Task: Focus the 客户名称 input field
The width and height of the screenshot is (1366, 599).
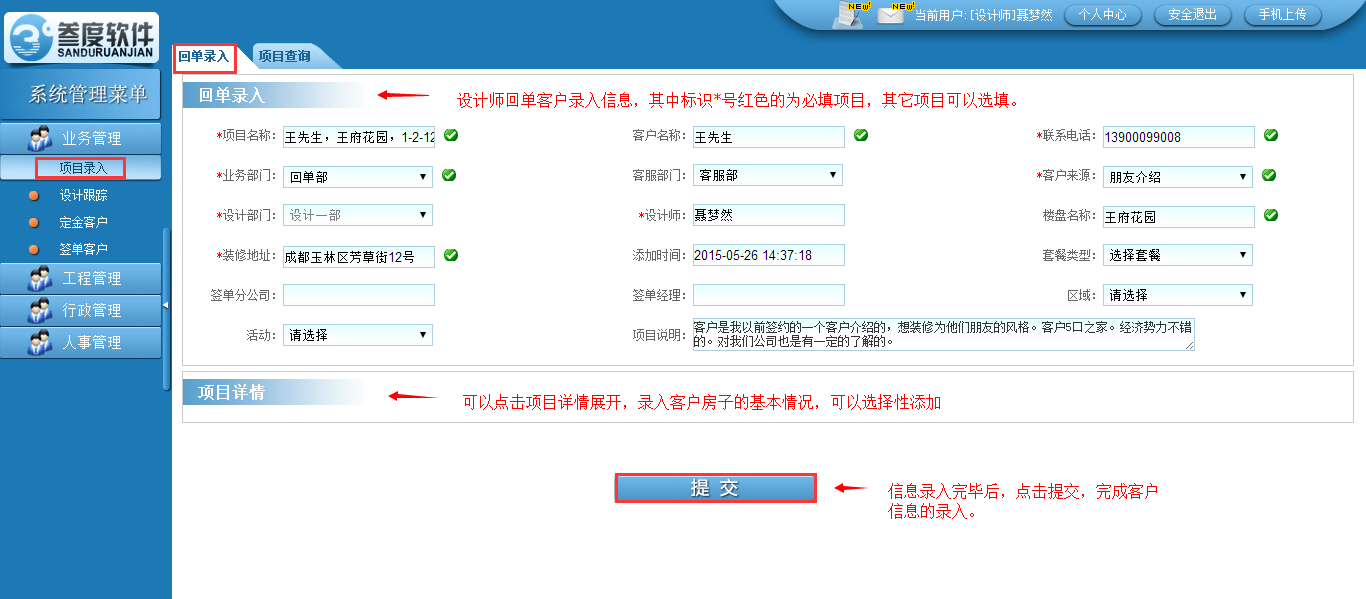Action: pos(769,137)
